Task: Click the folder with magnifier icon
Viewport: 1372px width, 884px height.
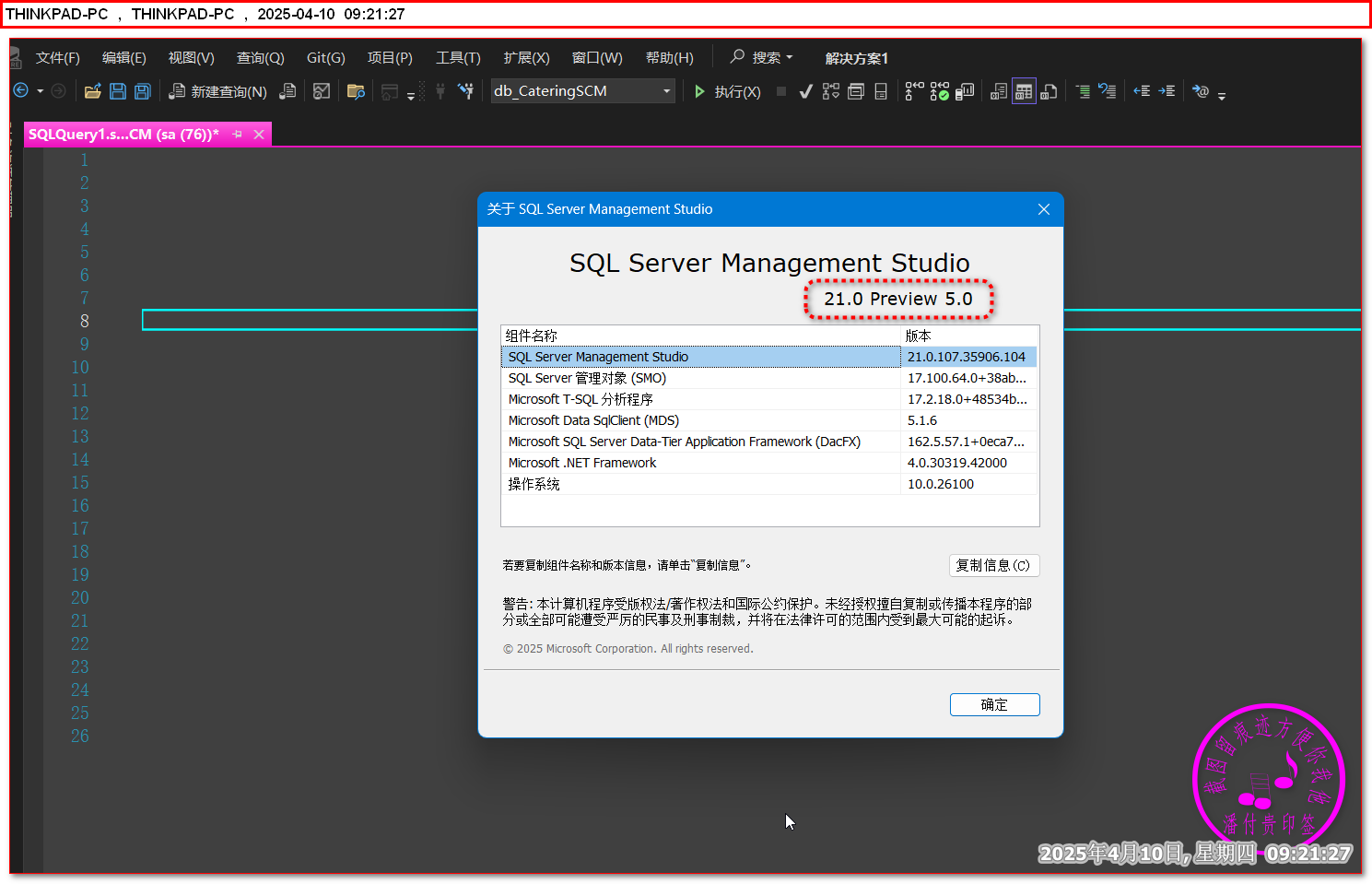Action: [356, 91]
